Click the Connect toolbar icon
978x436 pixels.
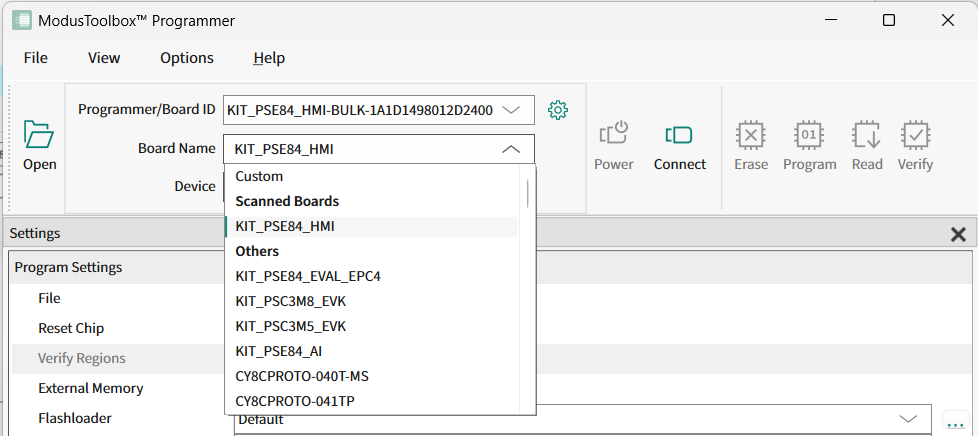pos(679,134)
